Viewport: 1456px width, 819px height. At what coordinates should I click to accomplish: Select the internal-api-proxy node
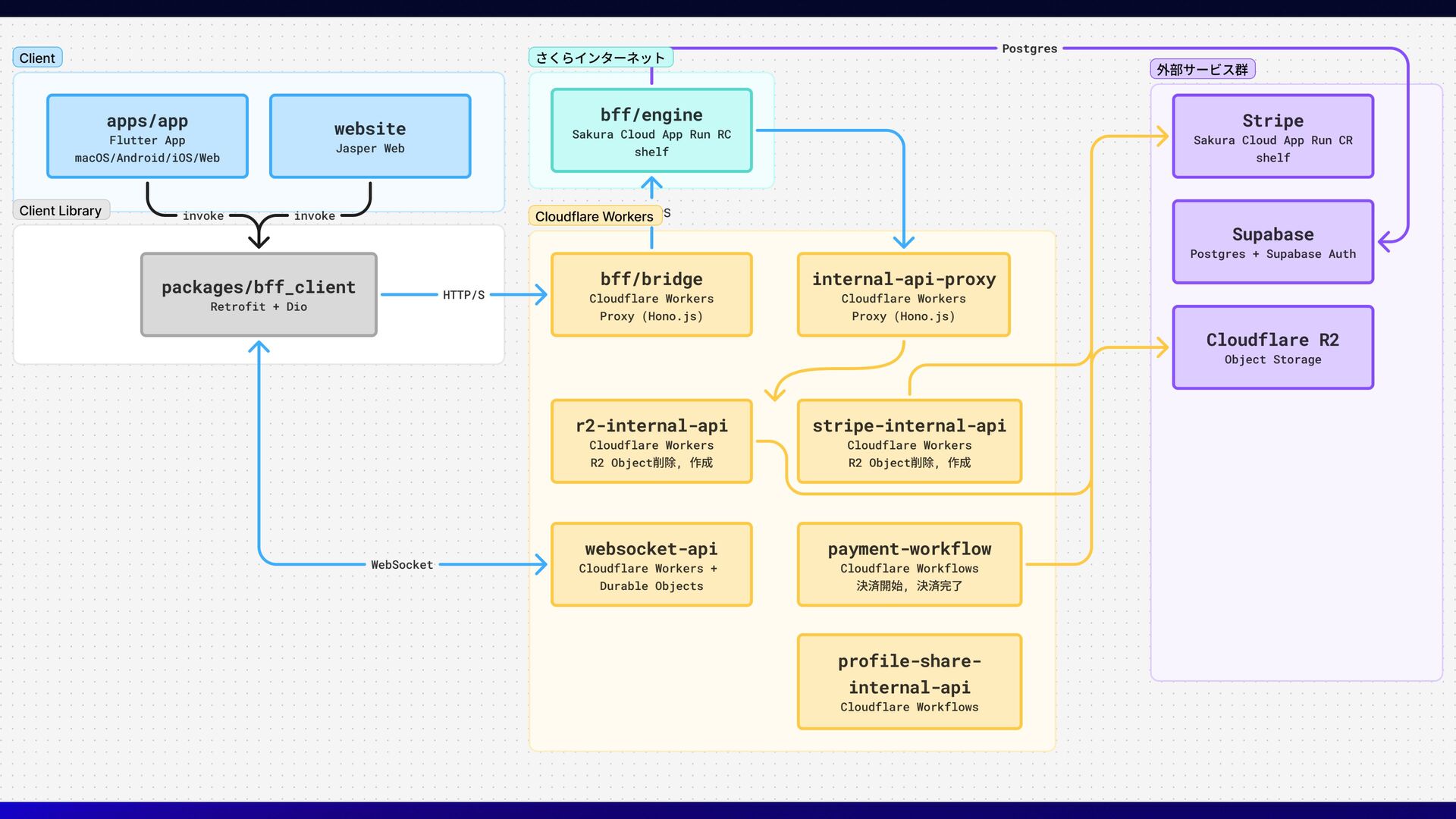(x=903, y=295)
